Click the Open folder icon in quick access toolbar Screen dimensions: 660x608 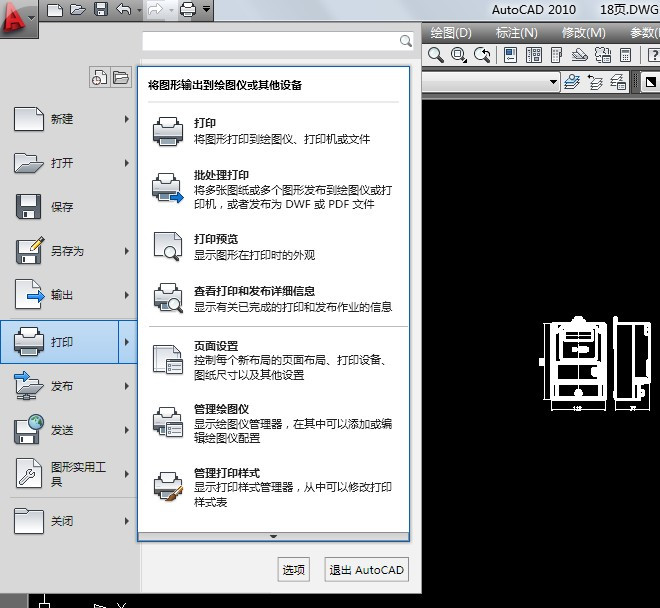(x=78, y=9)
